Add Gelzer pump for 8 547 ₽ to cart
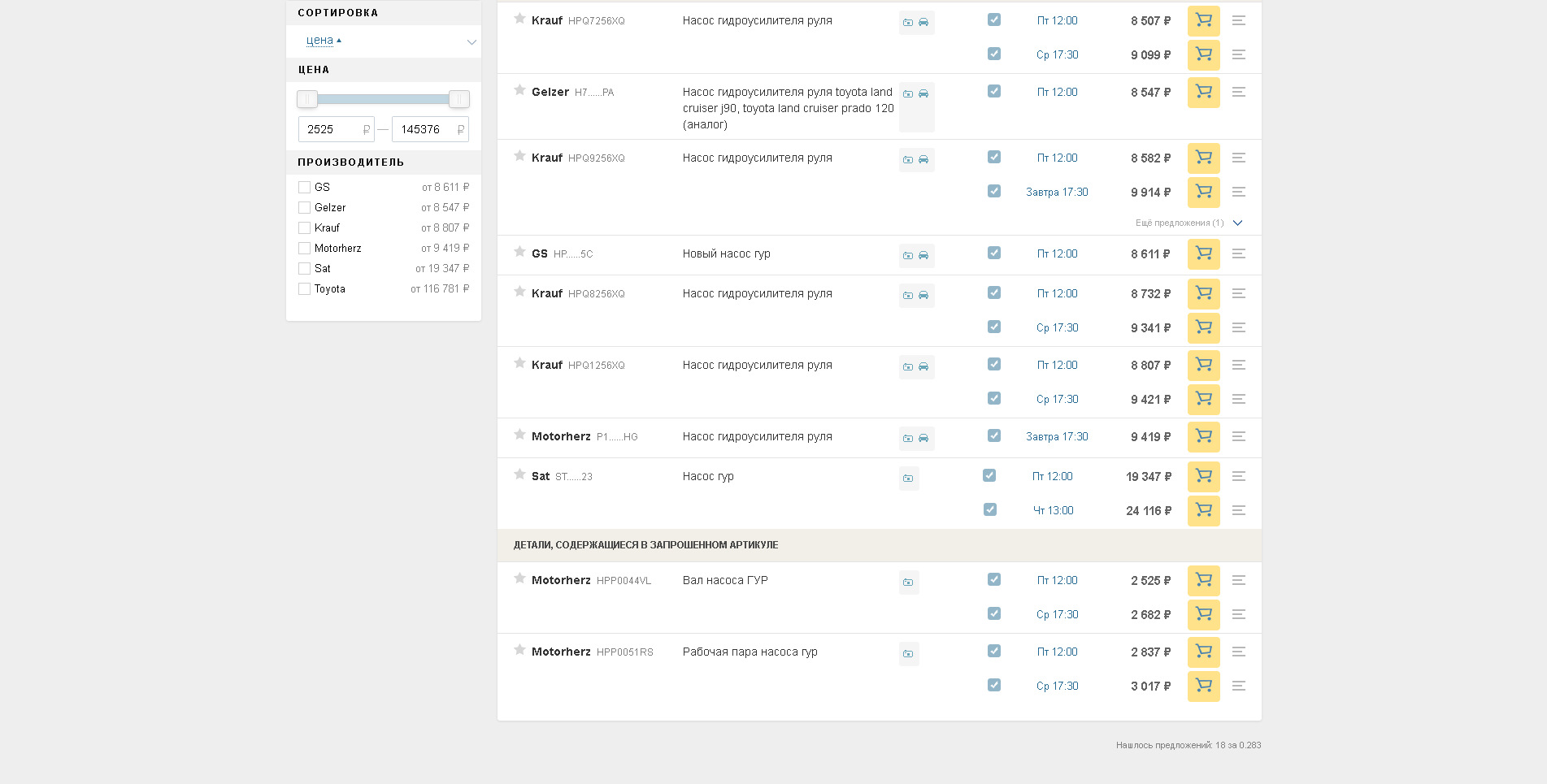This screenshot has width=1547, height=784. point(1203,93)
